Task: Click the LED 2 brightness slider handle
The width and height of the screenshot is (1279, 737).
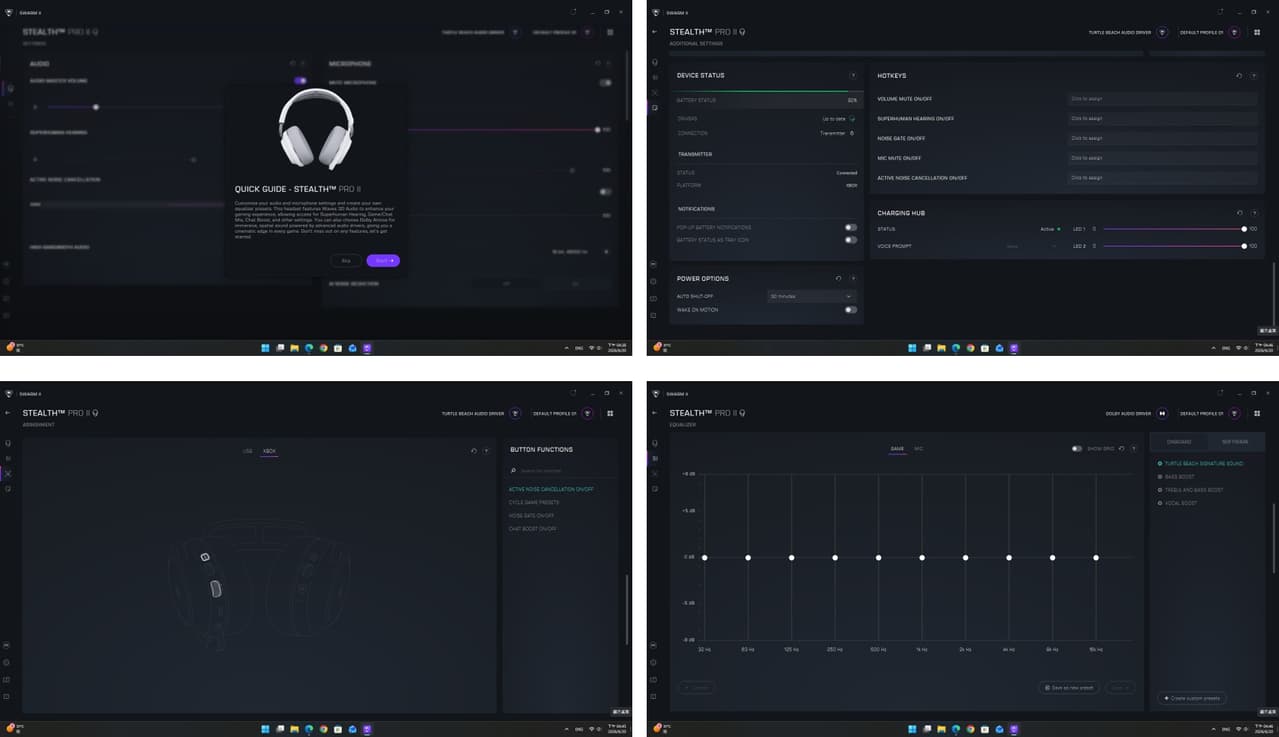Action: [1244, 245]
